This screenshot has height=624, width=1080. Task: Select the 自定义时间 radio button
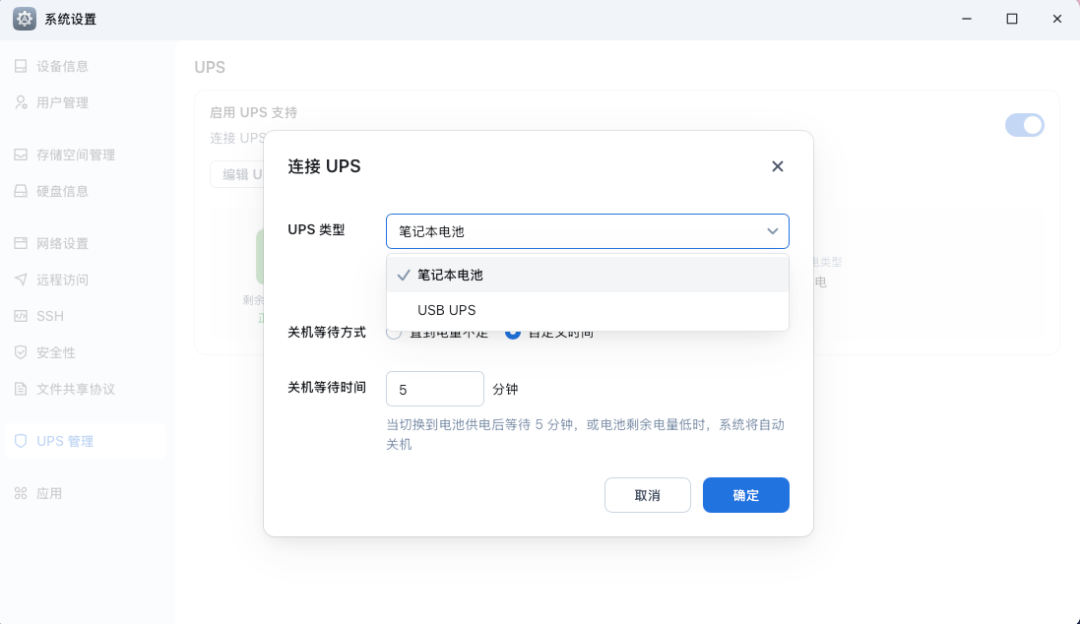[x=512, y=335]
